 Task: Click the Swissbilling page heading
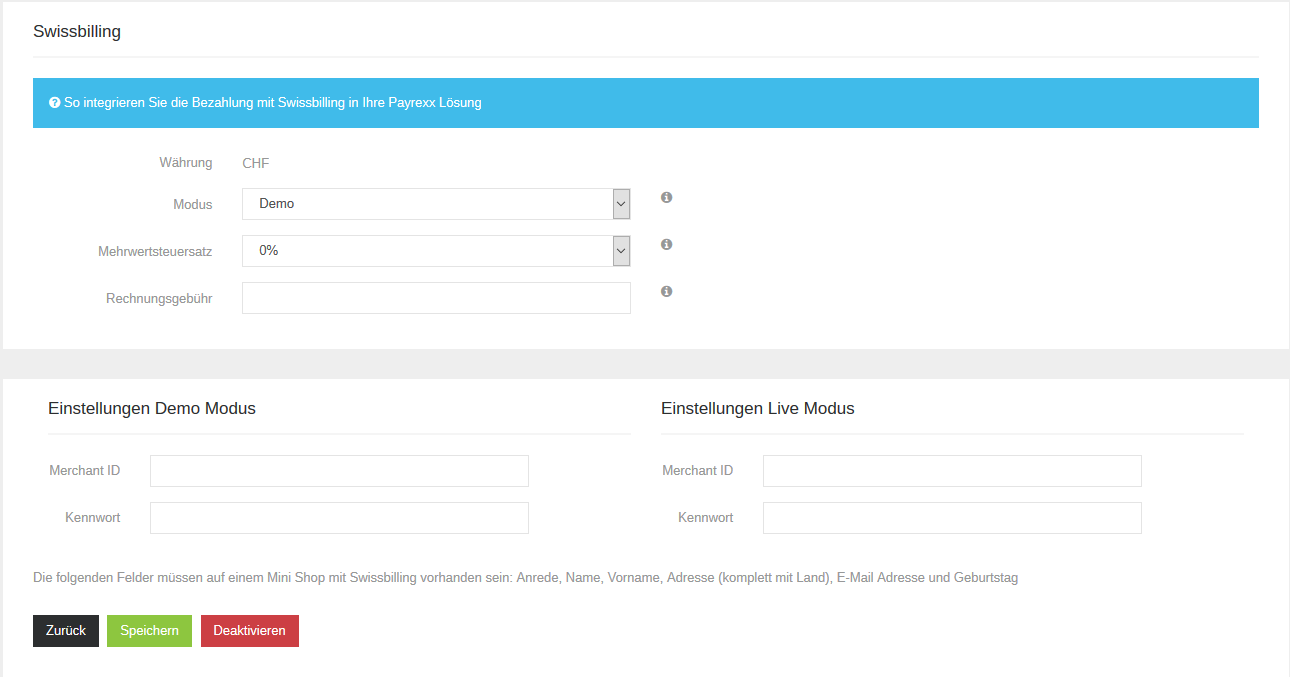tap(77, 31)
